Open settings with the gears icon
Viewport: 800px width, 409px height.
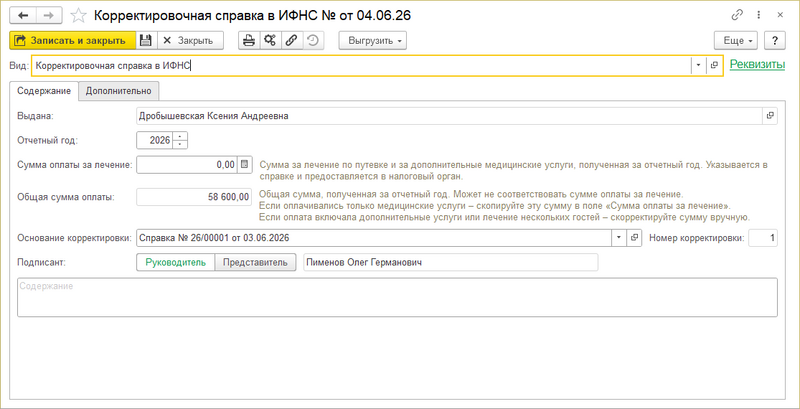[269, 40]
